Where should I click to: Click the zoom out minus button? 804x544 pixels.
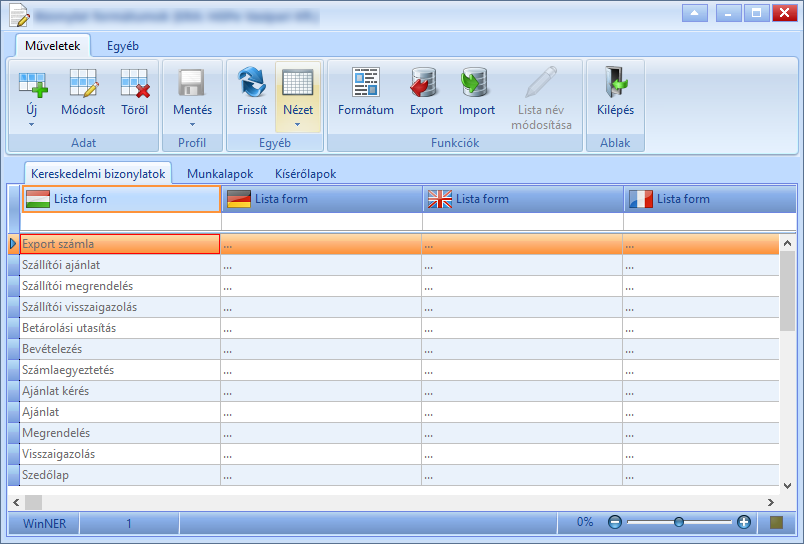click(615, 522)
